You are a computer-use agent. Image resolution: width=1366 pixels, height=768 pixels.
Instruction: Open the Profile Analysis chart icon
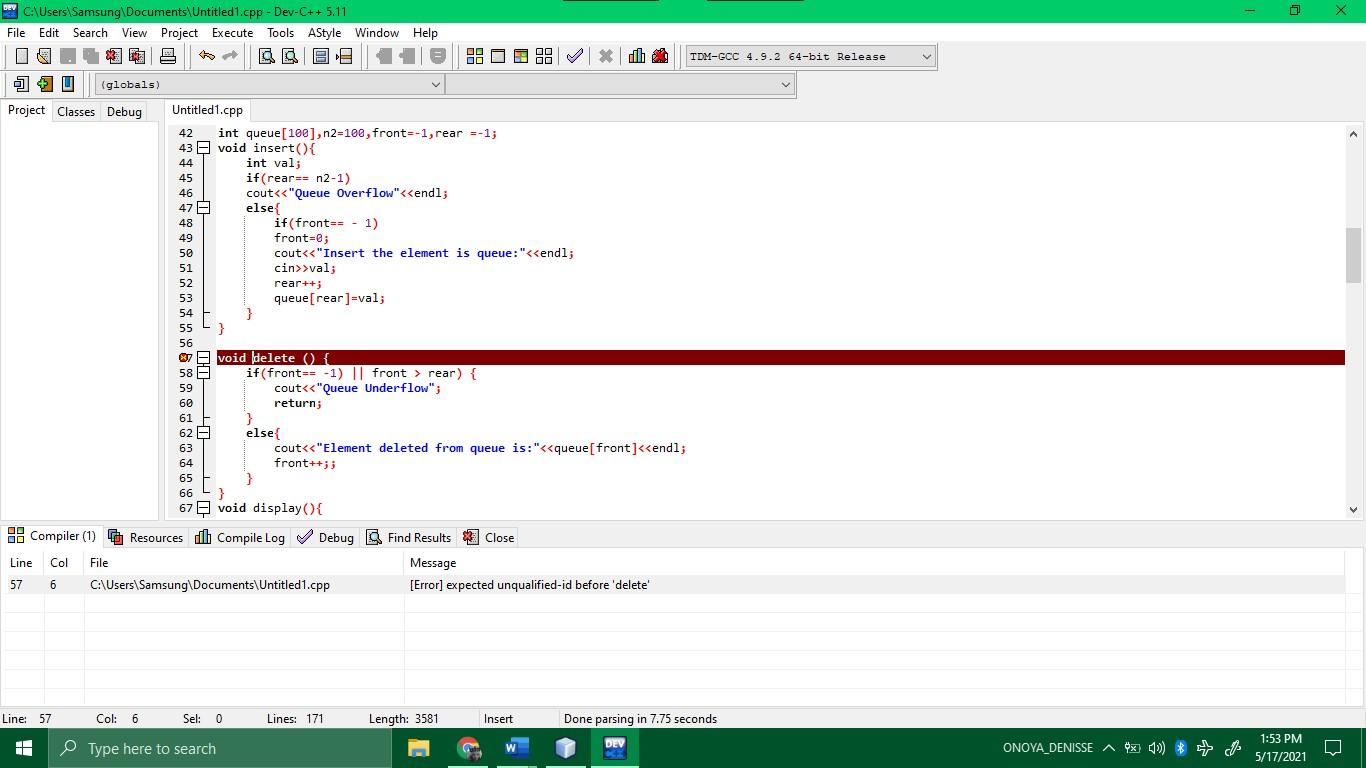coord(637,56)
